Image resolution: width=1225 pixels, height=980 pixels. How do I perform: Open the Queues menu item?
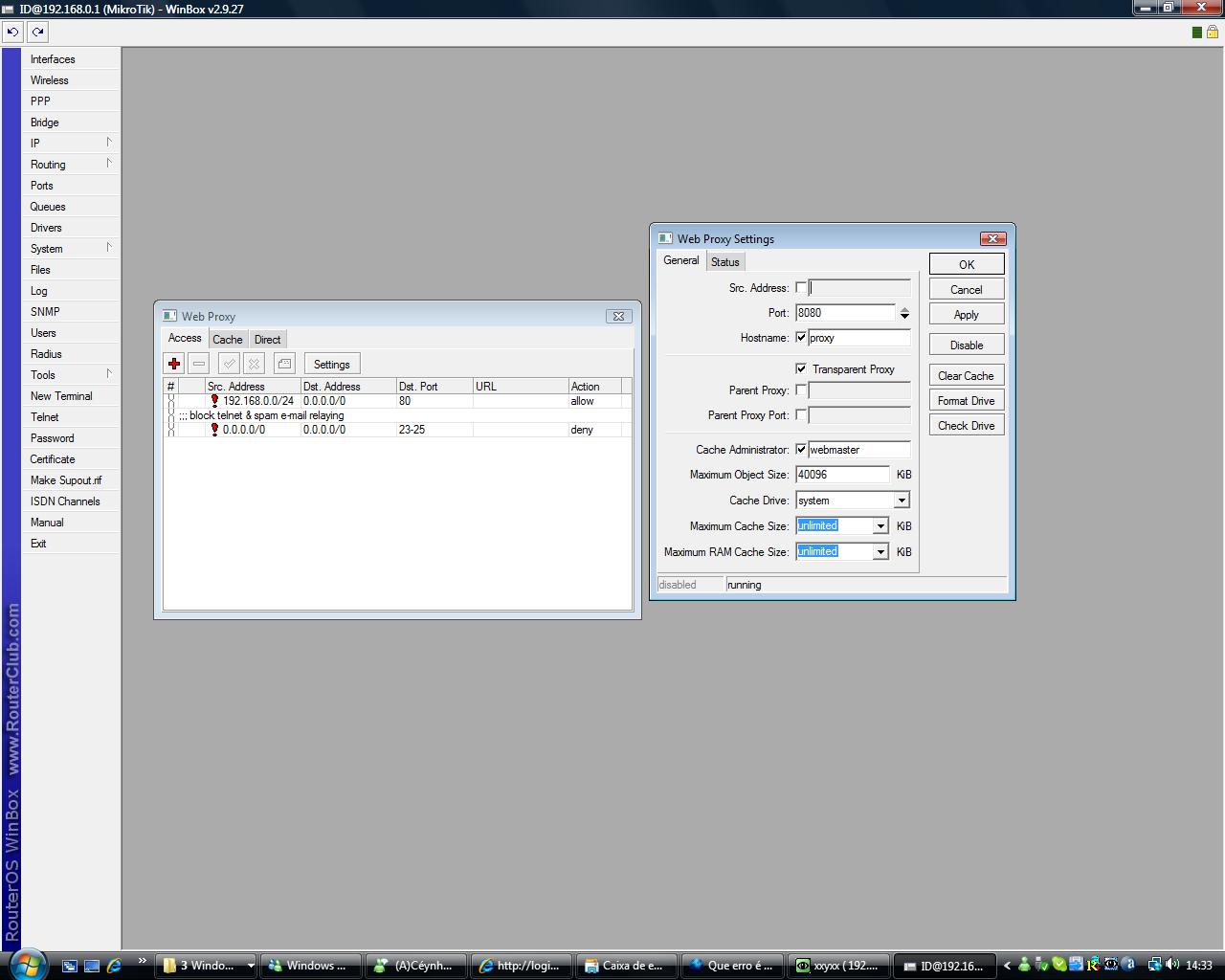[x=72, y=207]
